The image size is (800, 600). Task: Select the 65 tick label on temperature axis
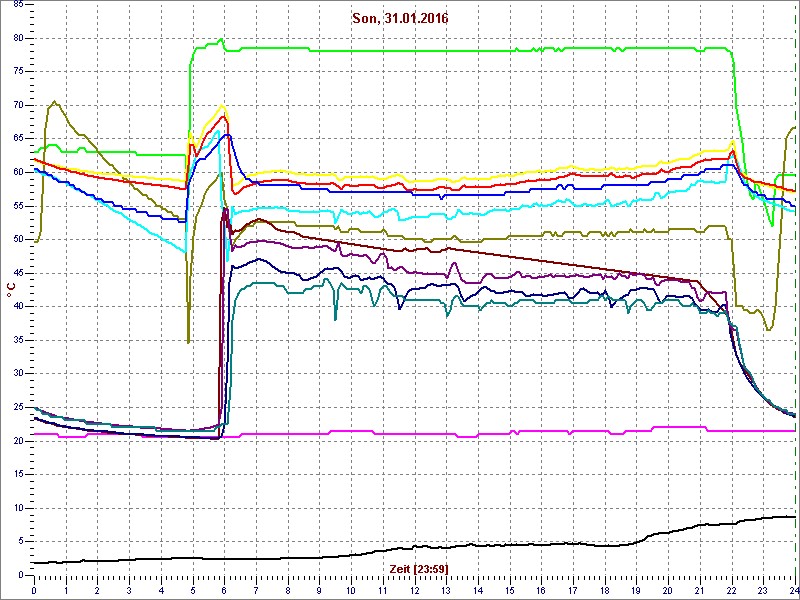(x=18, y=139)
